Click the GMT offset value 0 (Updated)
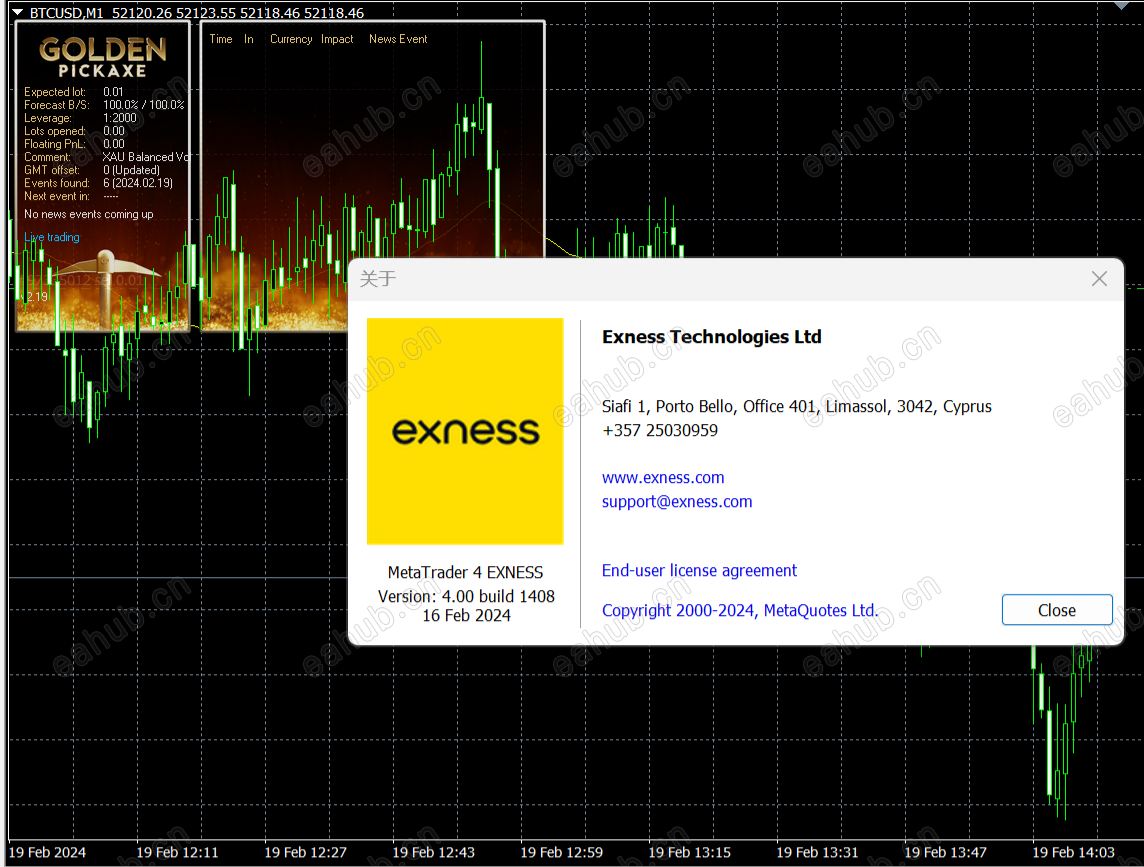Viewport: 1144px width, 867px height. [x=131, y=170]
